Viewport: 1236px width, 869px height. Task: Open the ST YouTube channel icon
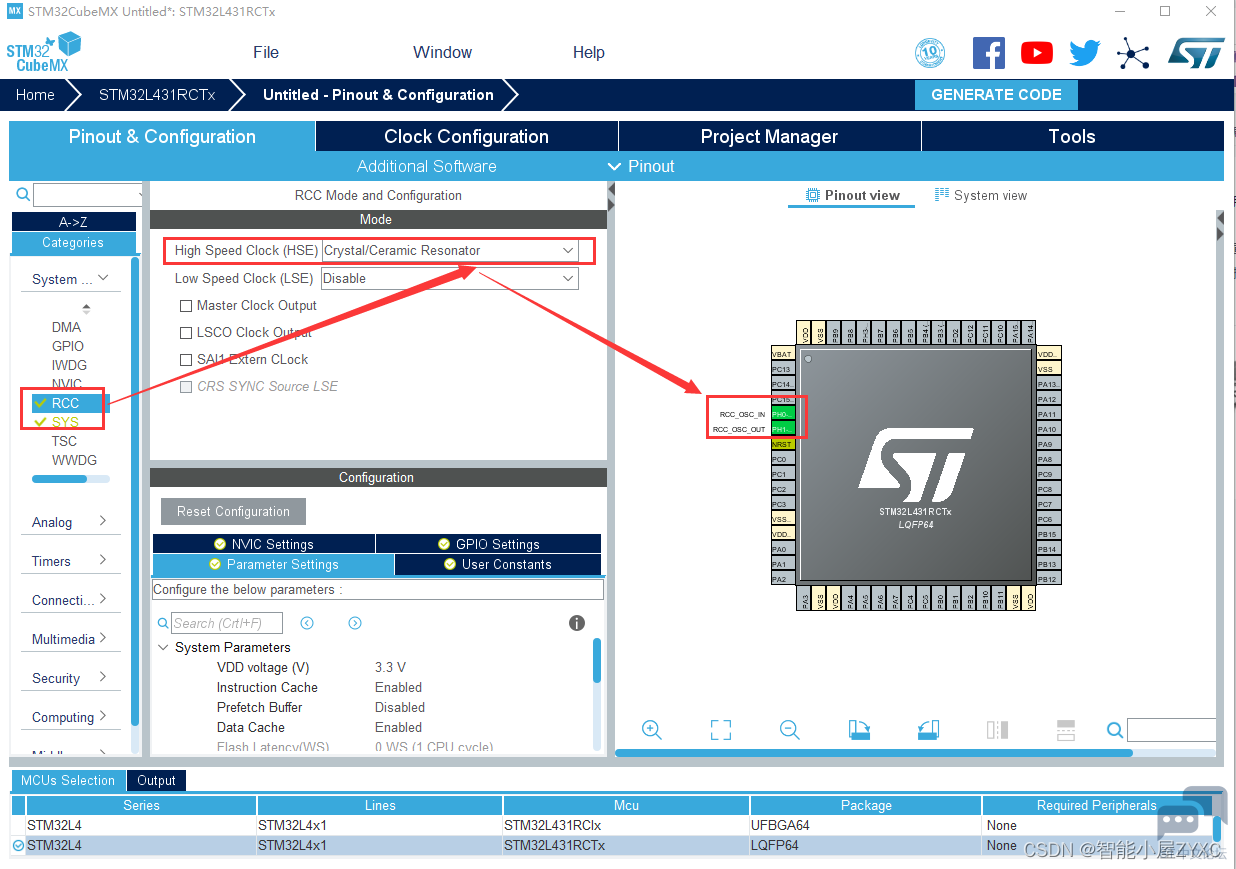(1036, 53)
